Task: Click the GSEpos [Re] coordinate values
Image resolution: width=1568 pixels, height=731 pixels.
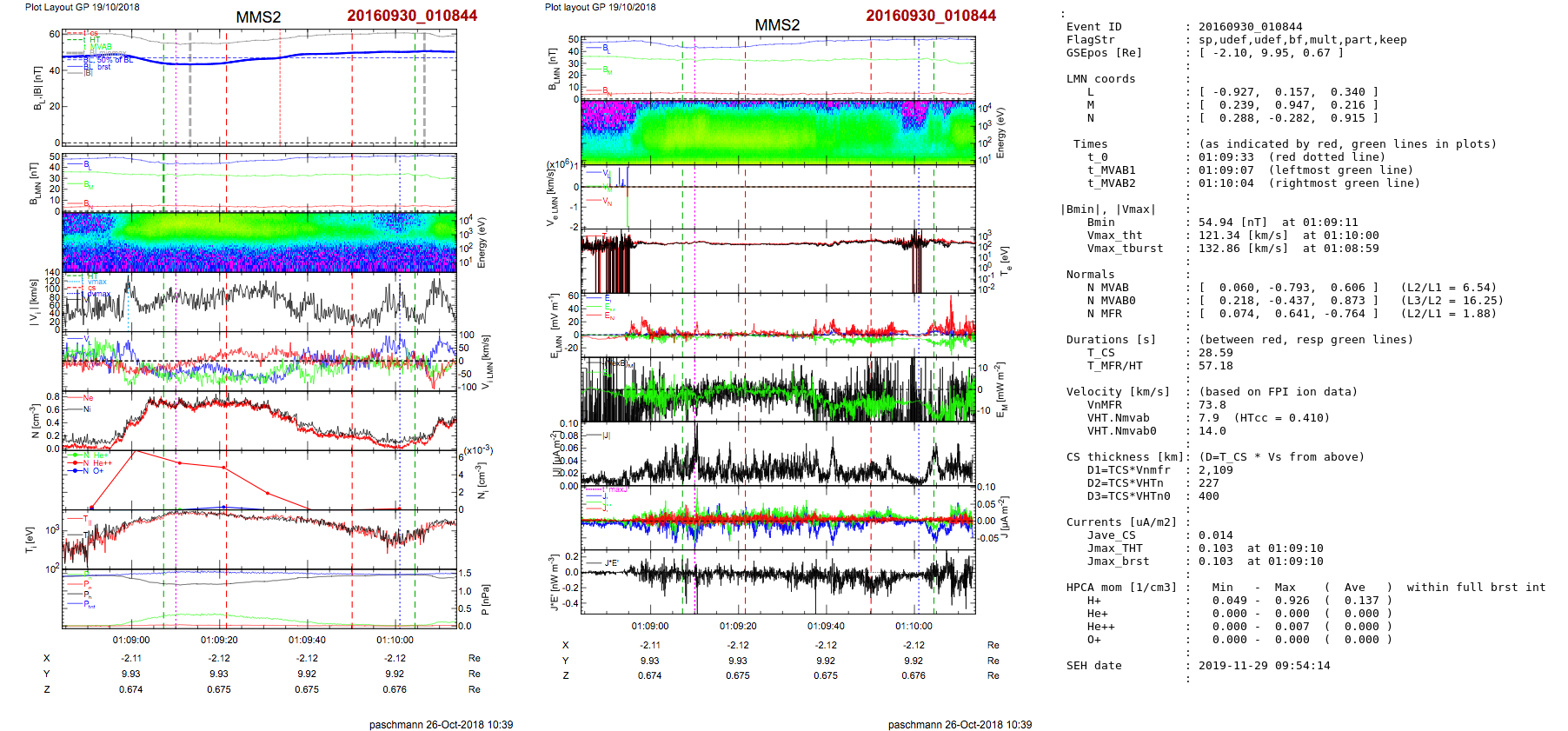Action: tap(1271, 53)
